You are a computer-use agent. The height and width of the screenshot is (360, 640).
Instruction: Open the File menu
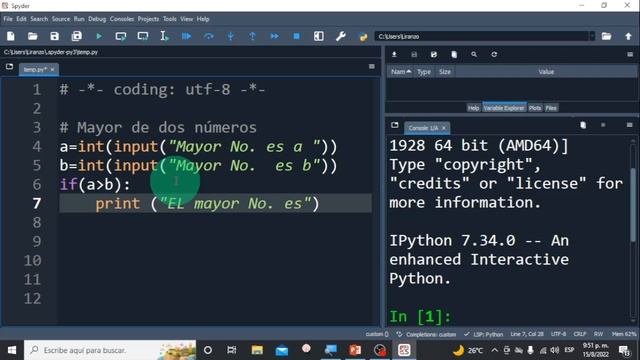coord(8,19)
